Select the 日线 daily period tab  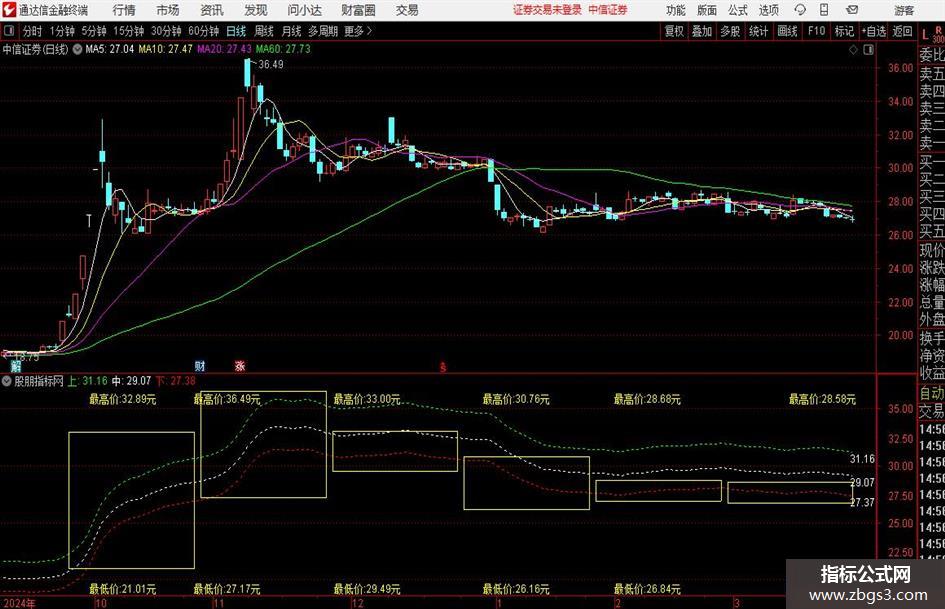(236, 31)
